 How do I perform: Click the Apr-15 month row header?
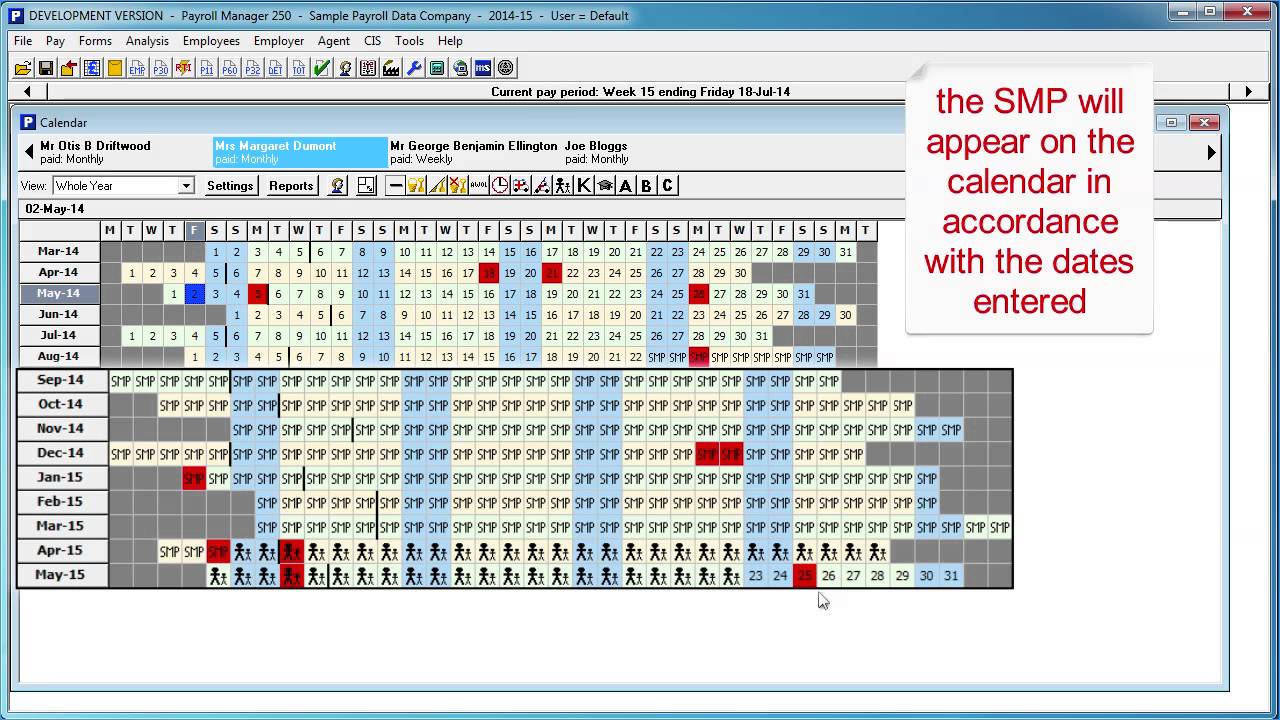click(60, 550)
